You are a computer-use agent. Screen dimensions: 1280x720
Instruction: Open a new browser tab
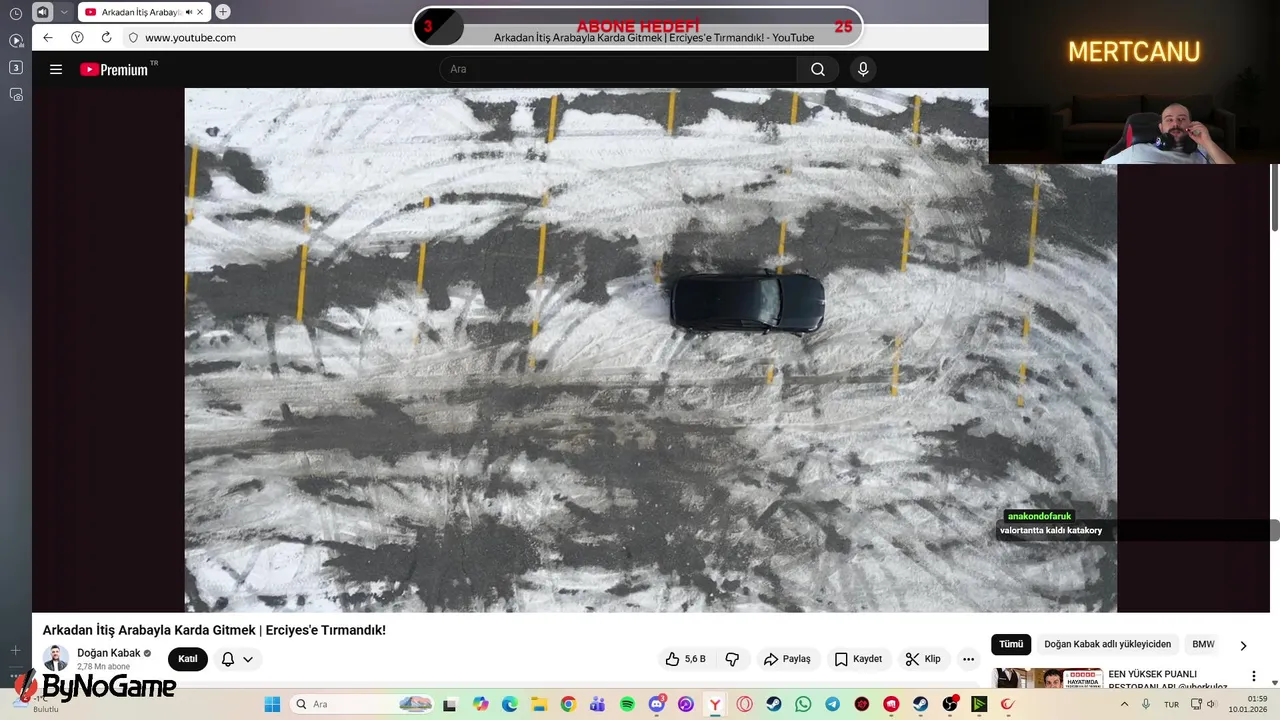[x=223, y=12]
